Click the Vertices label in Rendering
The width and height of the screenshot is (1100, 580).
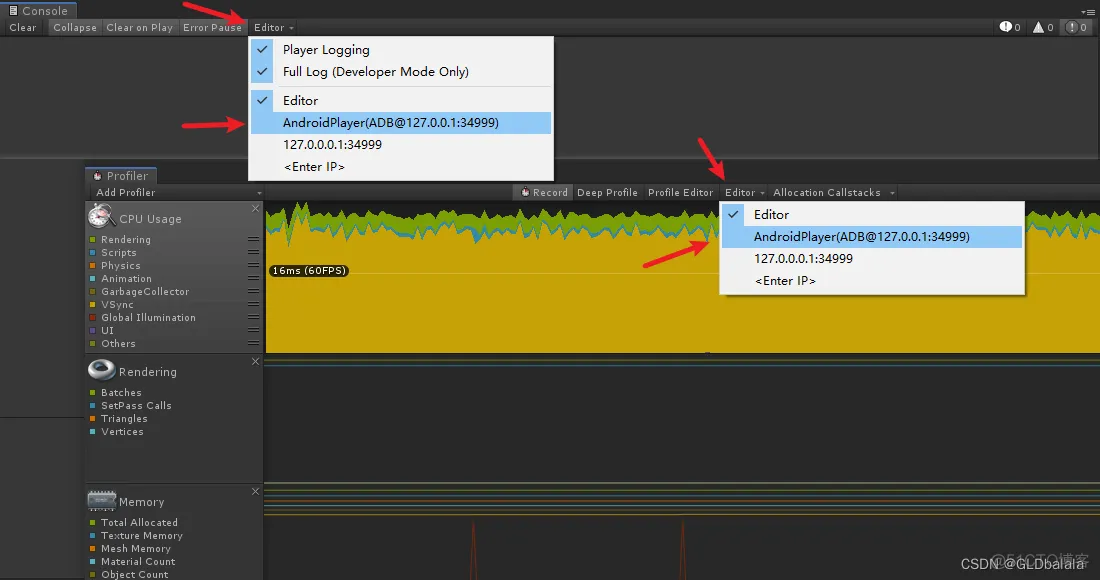(x=122, y=431)
